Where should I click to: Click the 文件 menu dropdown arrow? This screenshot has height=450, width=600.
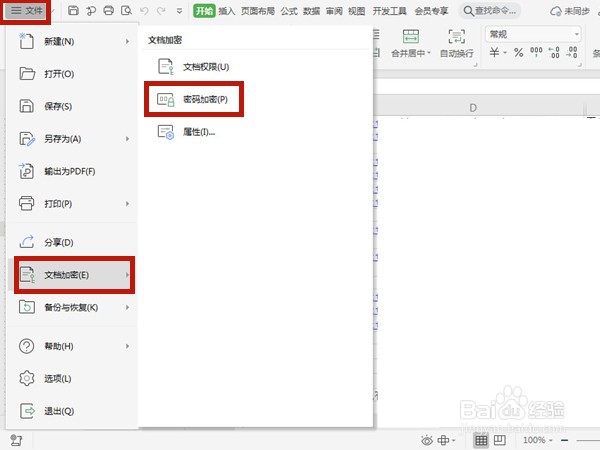53,11
